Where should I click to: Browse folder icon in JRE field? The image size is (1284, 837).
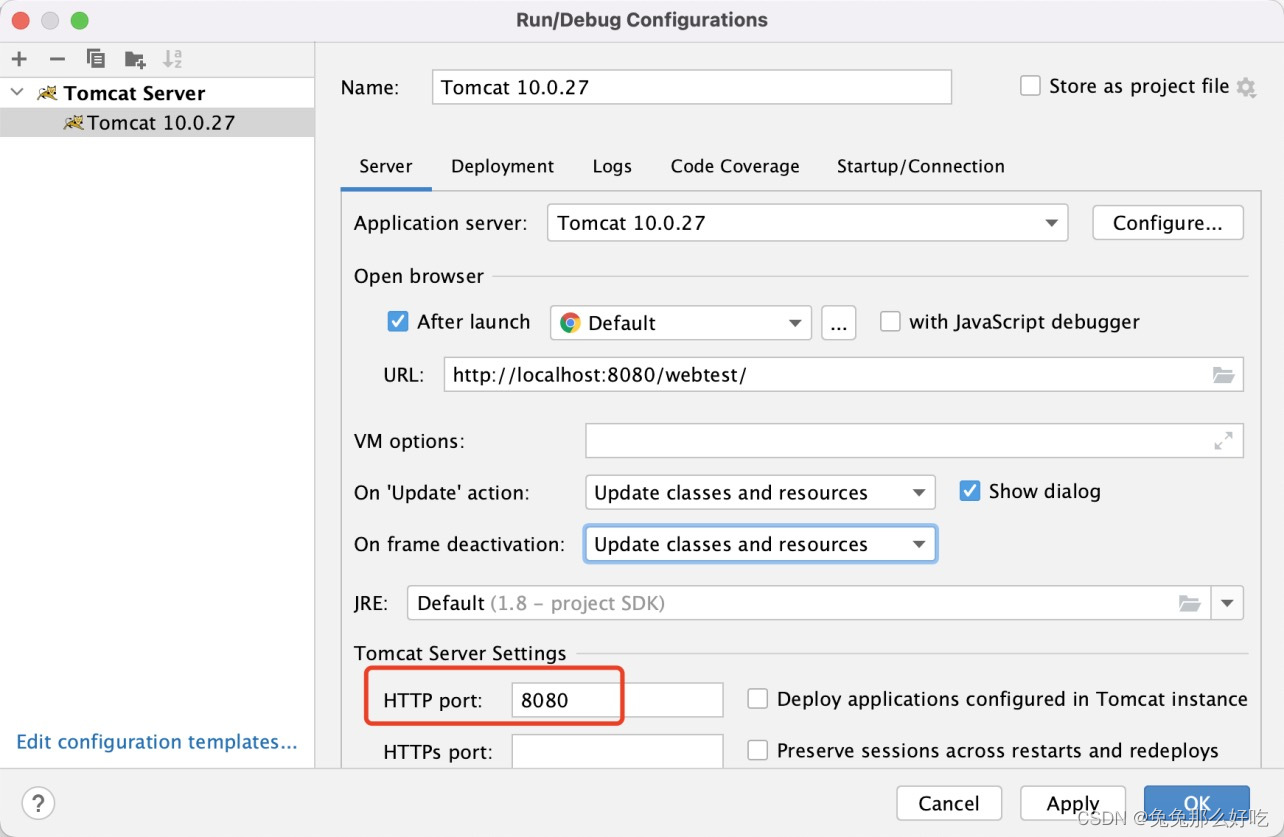(x=1189, y=603)
